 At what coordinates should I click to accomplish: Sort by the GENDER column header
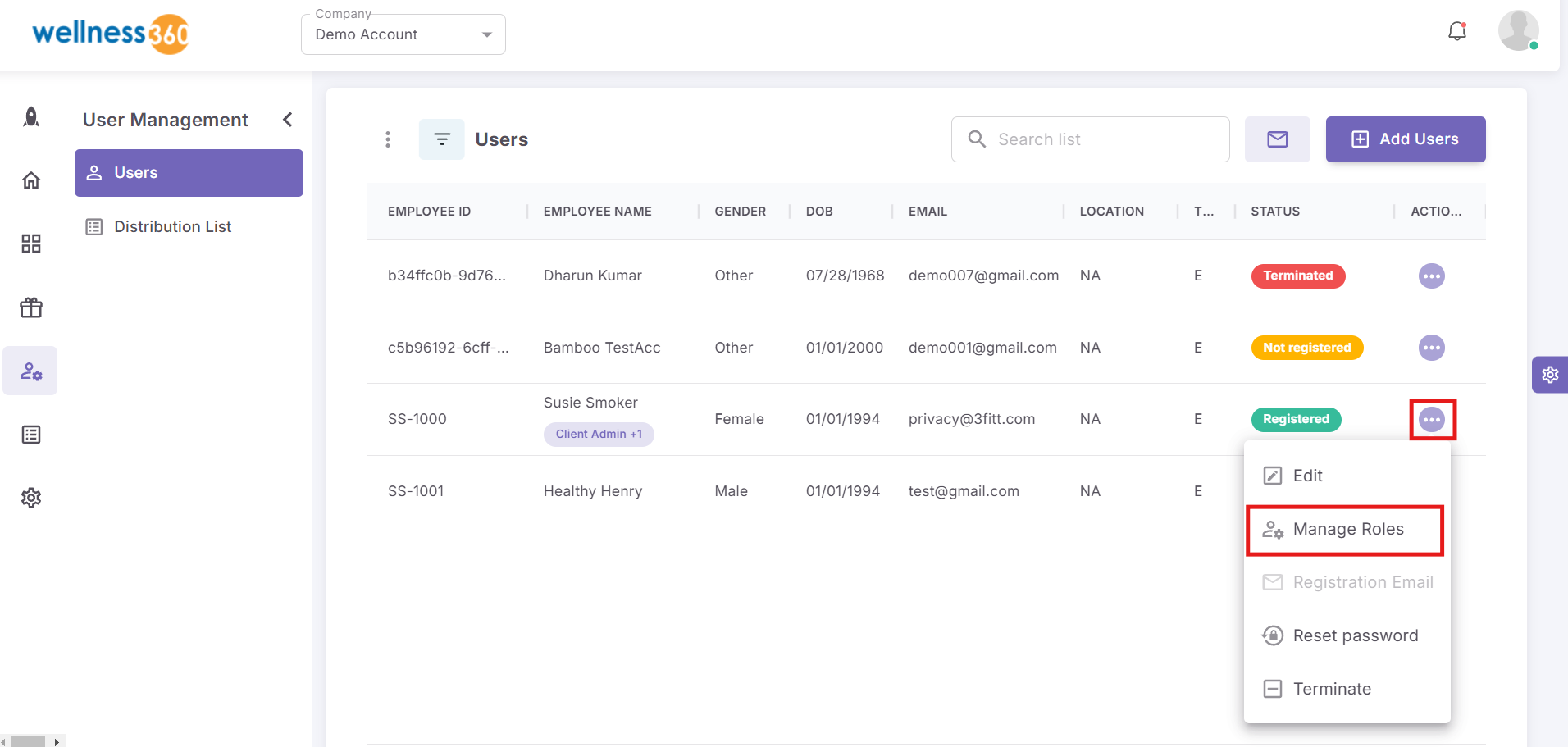tap(740, 212)
